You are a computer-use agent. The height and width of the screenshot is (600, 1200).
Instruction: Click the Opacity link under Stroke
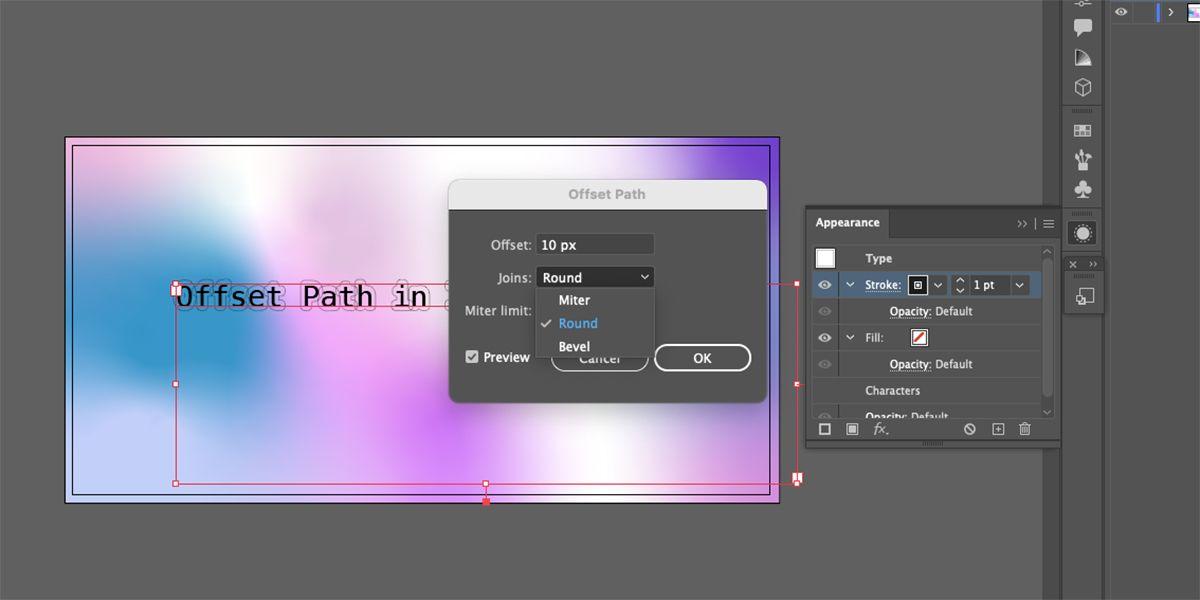(910, 311)
